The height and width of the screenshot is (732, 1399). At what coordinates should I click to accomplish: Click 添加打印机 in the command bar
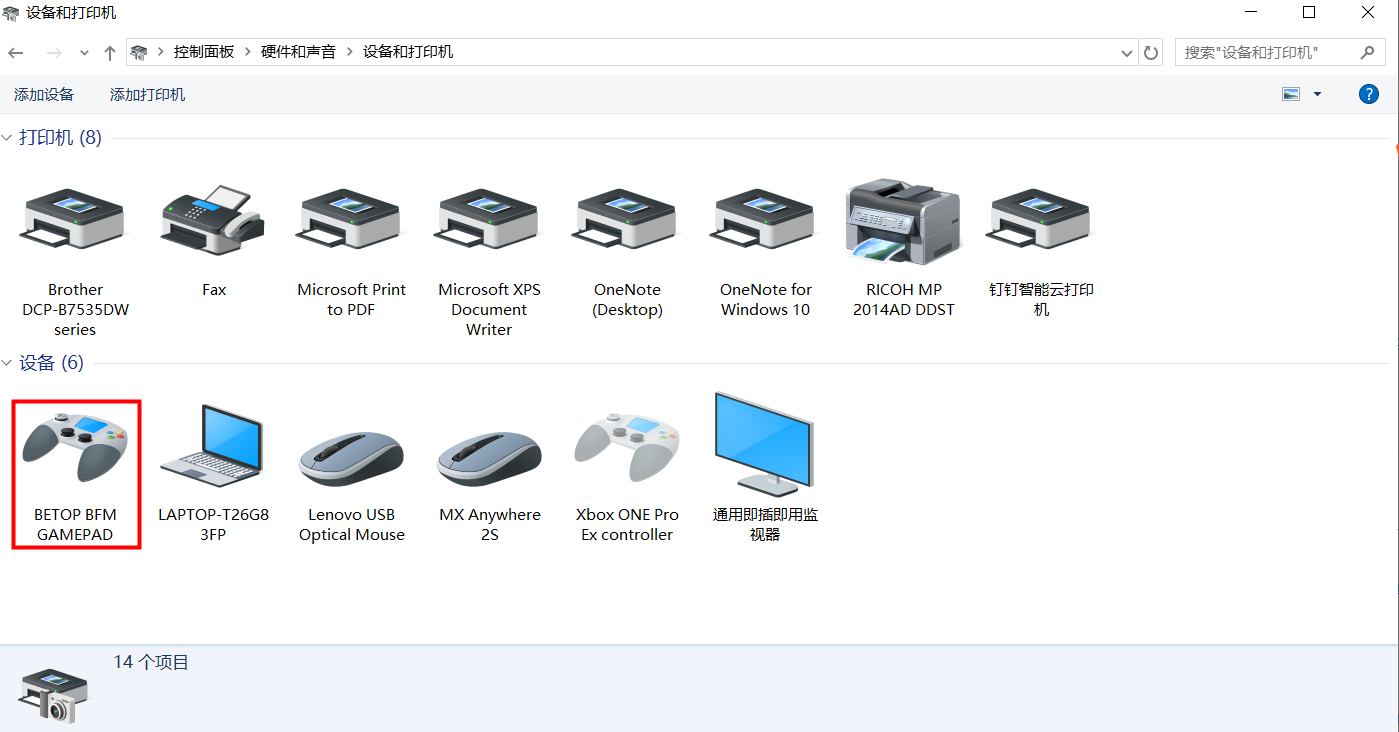[x=147, y=95]
